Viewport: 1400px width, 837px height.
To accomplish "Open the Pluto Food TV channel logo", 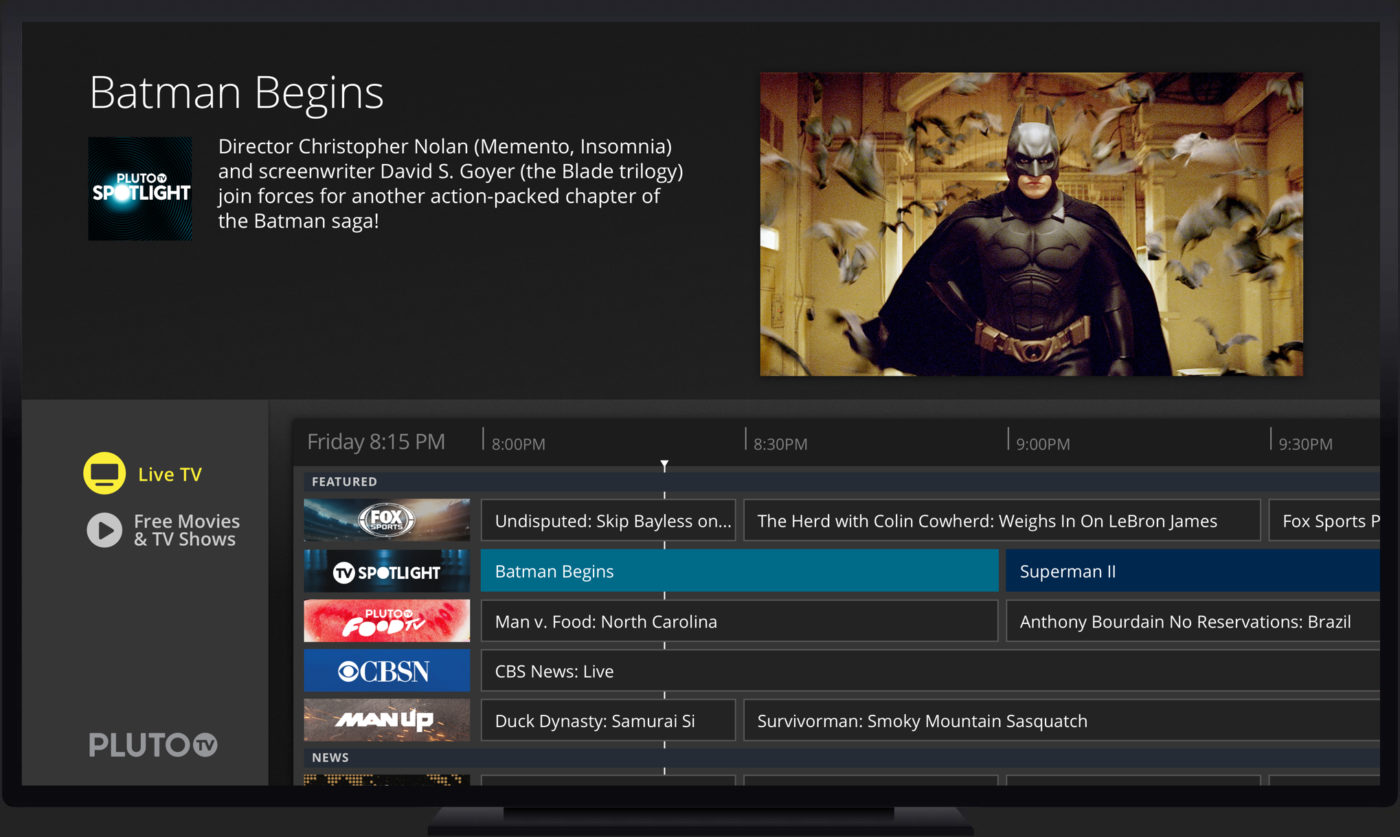I will point(387,621).
